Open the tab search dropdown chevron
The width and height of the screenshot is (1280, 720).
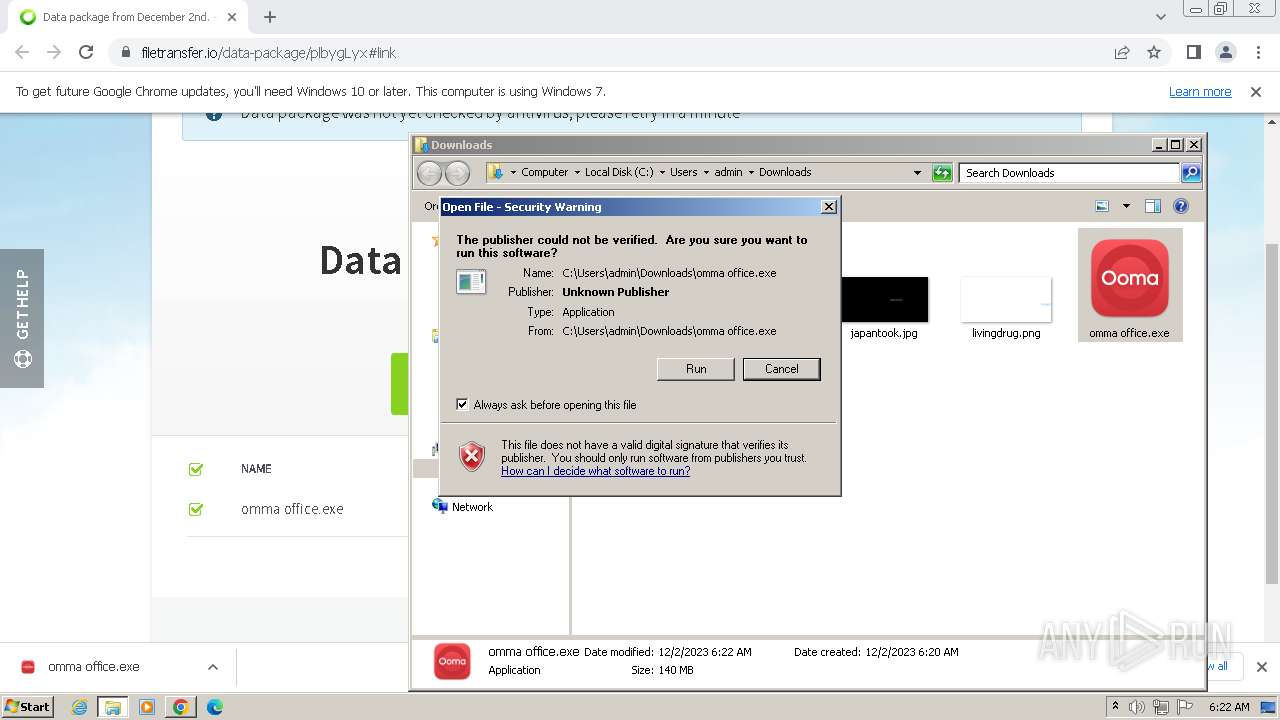1160,17
